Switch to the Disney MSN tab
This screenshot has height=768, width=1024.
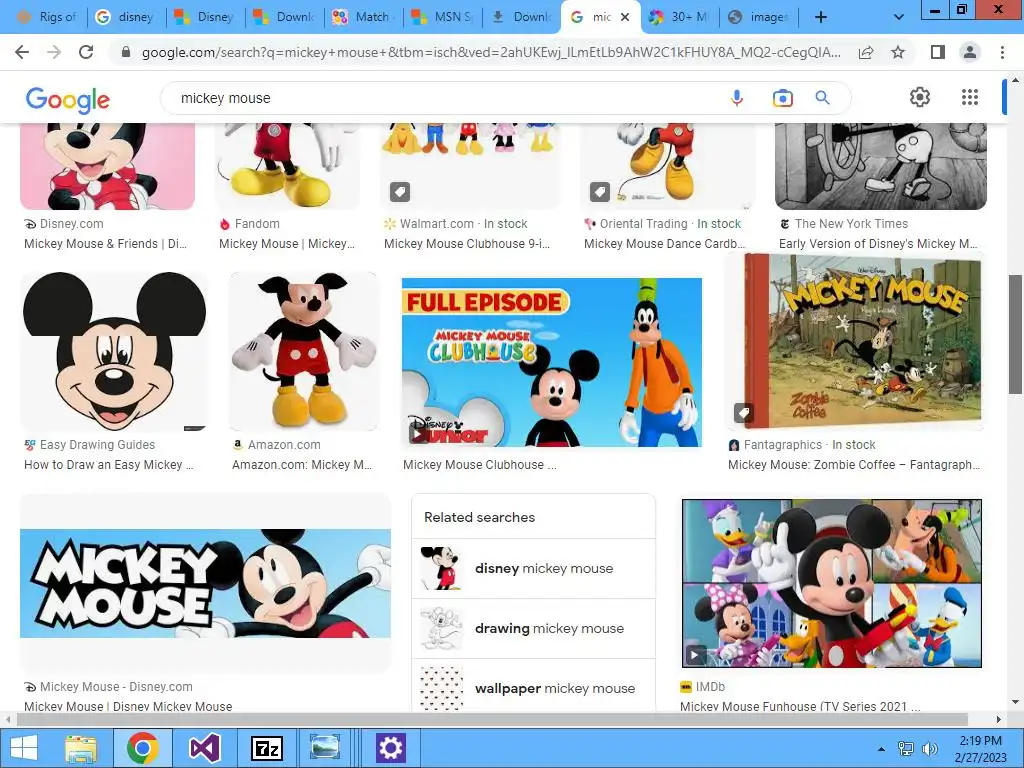point(205,17)
